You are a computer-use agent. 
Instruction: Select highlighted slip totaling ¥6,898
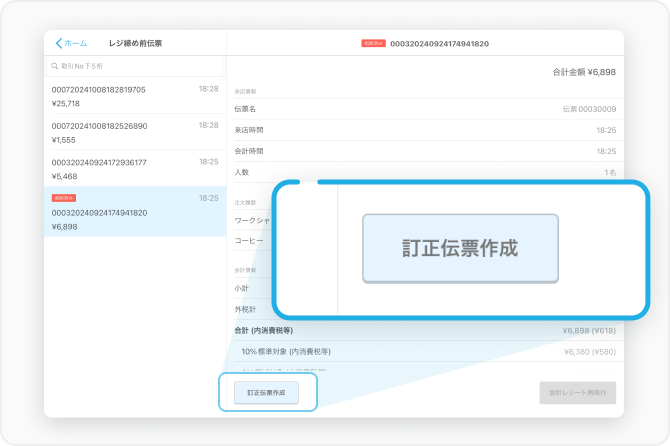point(135,213)
